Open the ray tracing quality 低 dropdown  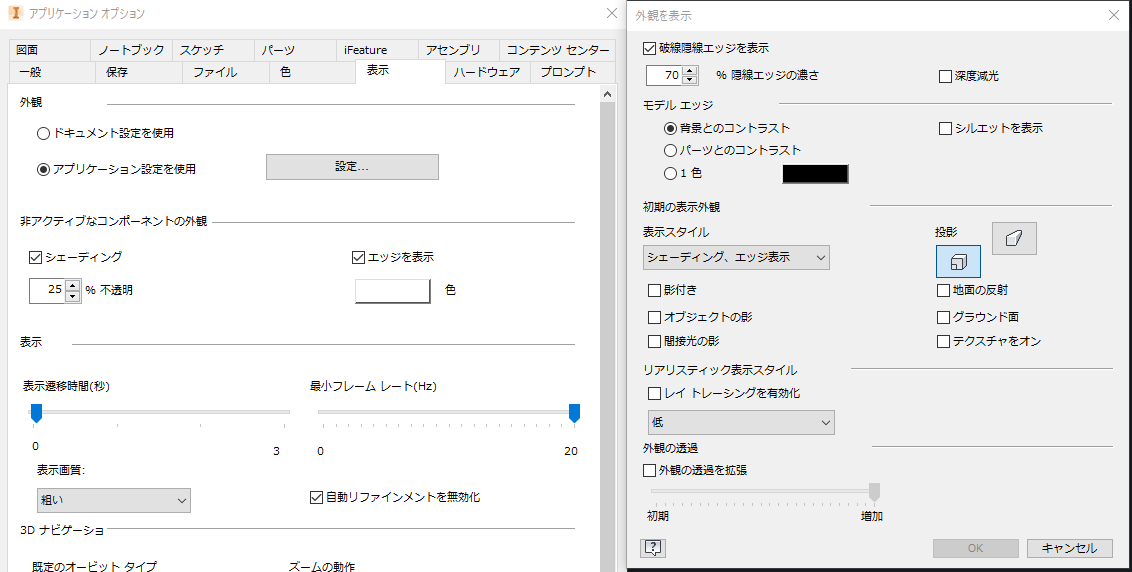pos(741,422)
